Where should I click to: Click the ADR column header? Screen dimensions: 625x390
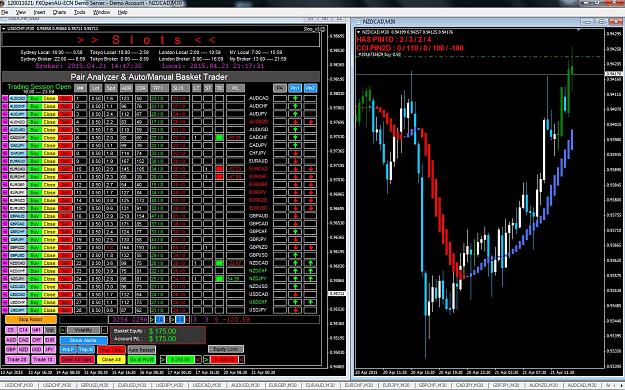pyautogui.click(x=126, y=88)
